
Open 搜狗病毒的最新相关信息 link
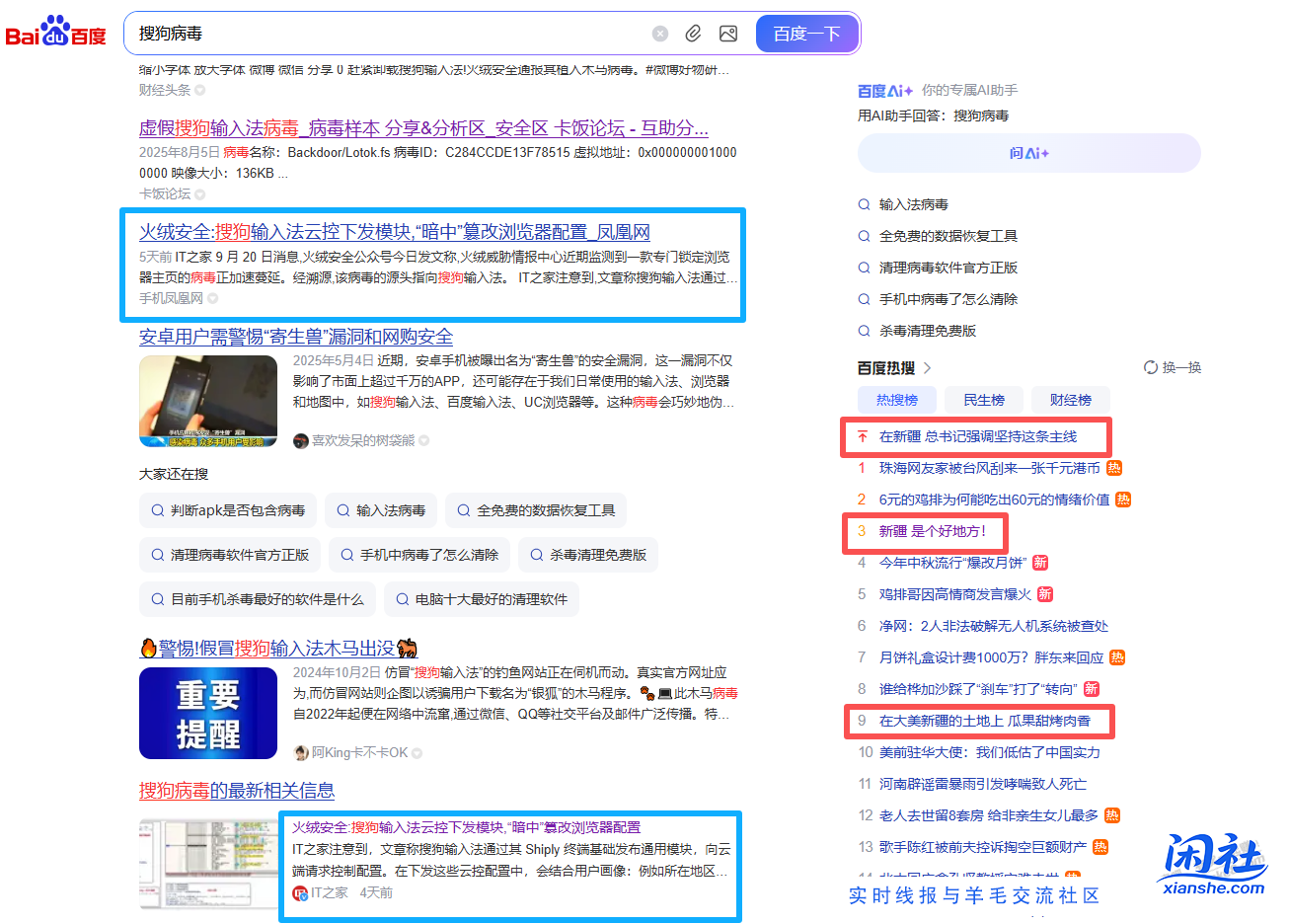(235, 790)
